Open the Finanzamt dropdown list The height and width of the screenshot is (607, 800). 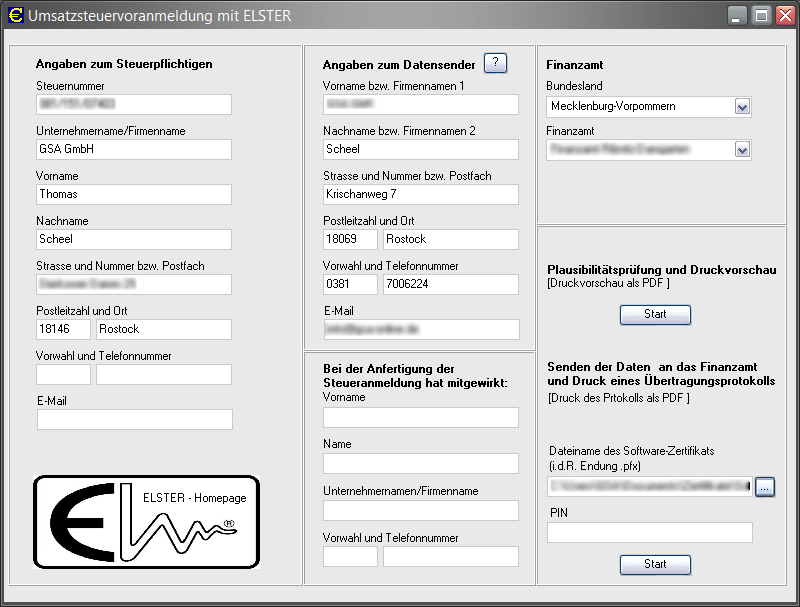[x=742, y=149]
